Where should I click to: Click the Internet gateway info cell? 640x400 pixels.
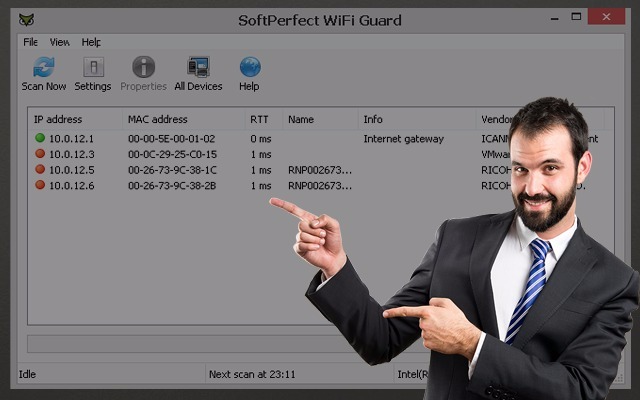tap(403, 139)
